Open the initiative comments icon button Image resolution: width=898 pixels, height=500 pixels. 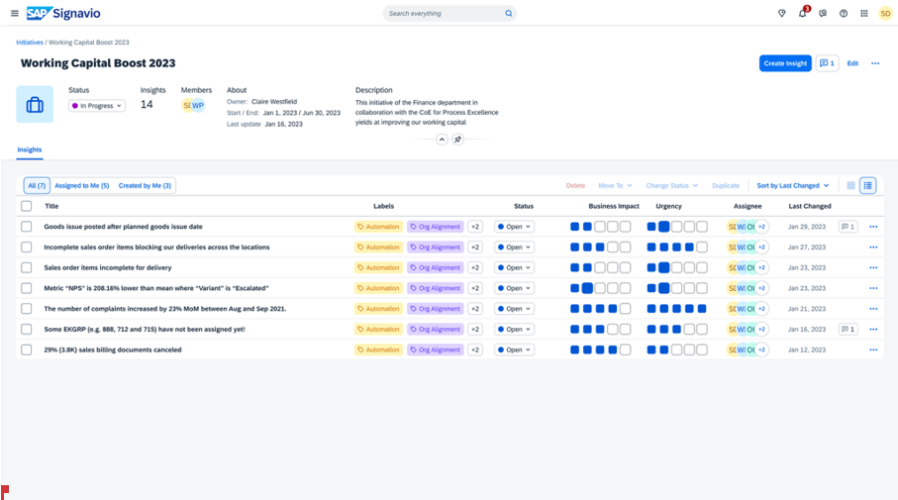pos(827,63)
